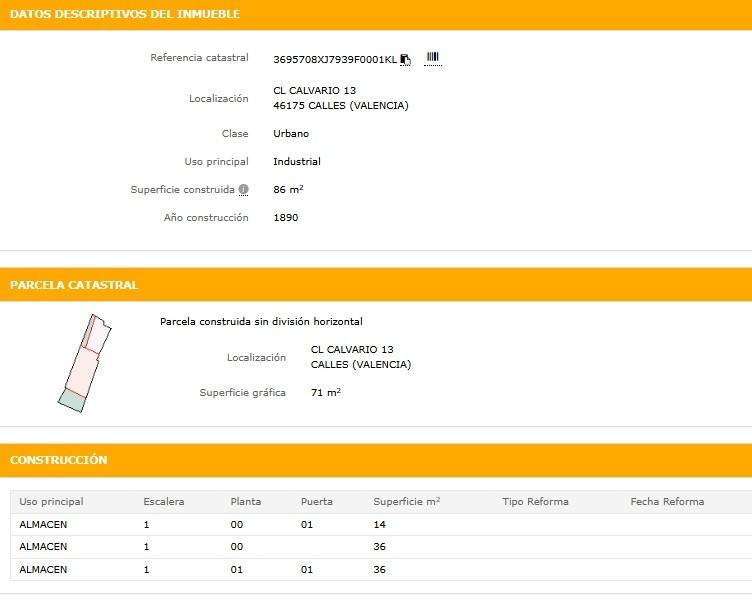Click the Superficie construida label
The width and height of the screenshot is (752, 600).
[x=182, y=190]
